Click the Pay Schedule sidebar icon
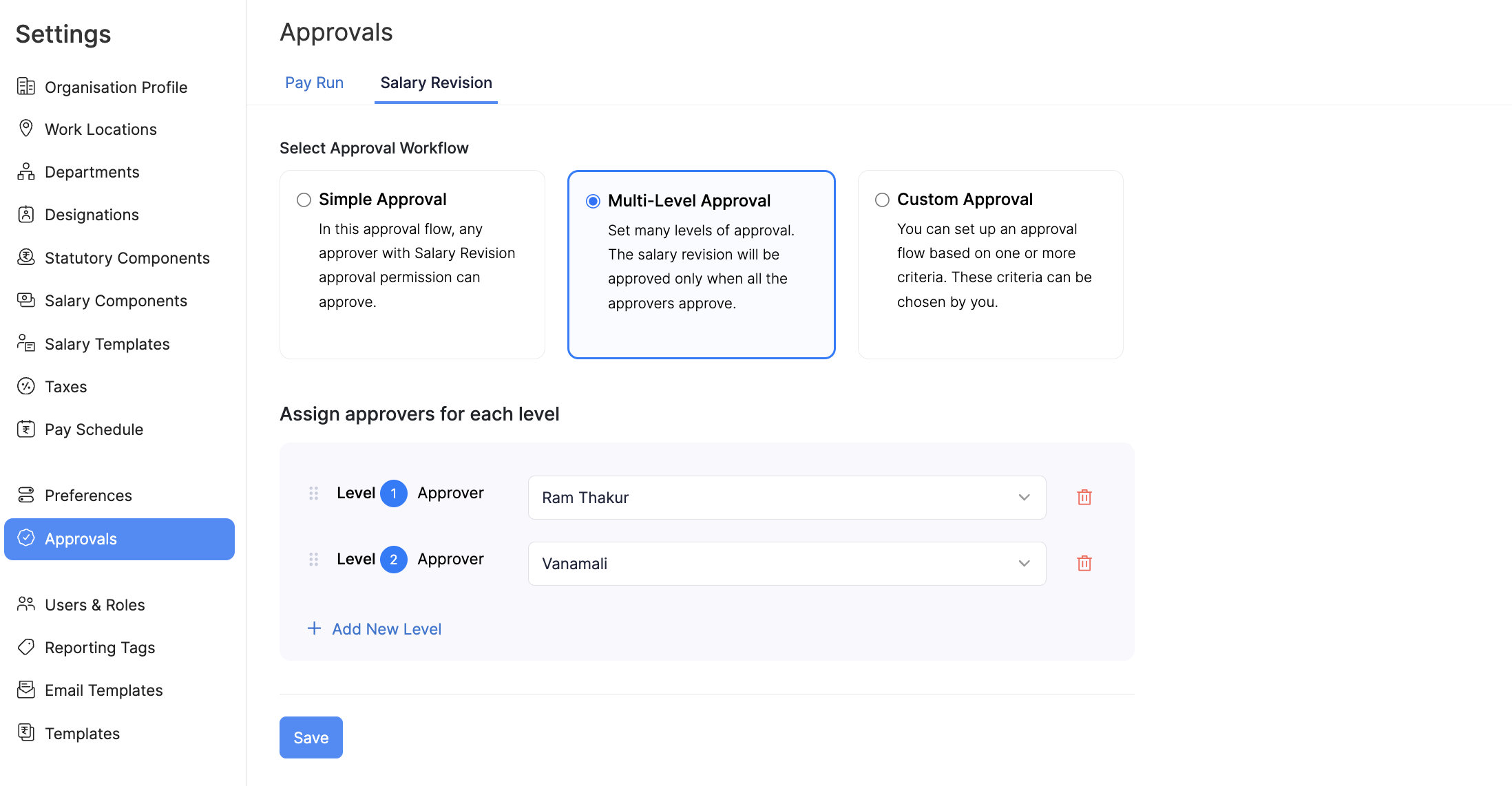Viewport: 1512px width, 786px height. 26,429
